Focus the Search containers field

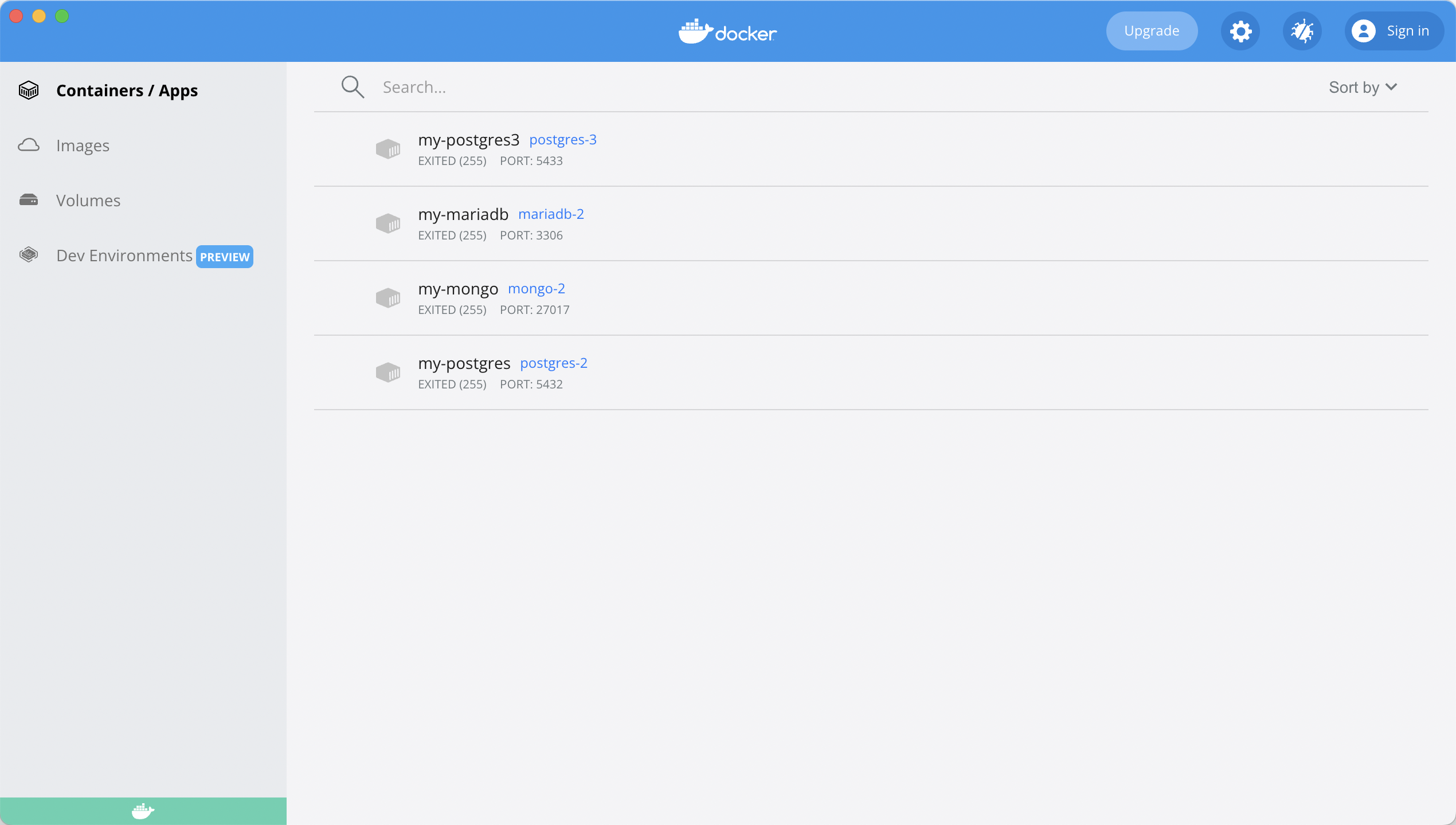[x=803, y=87]
